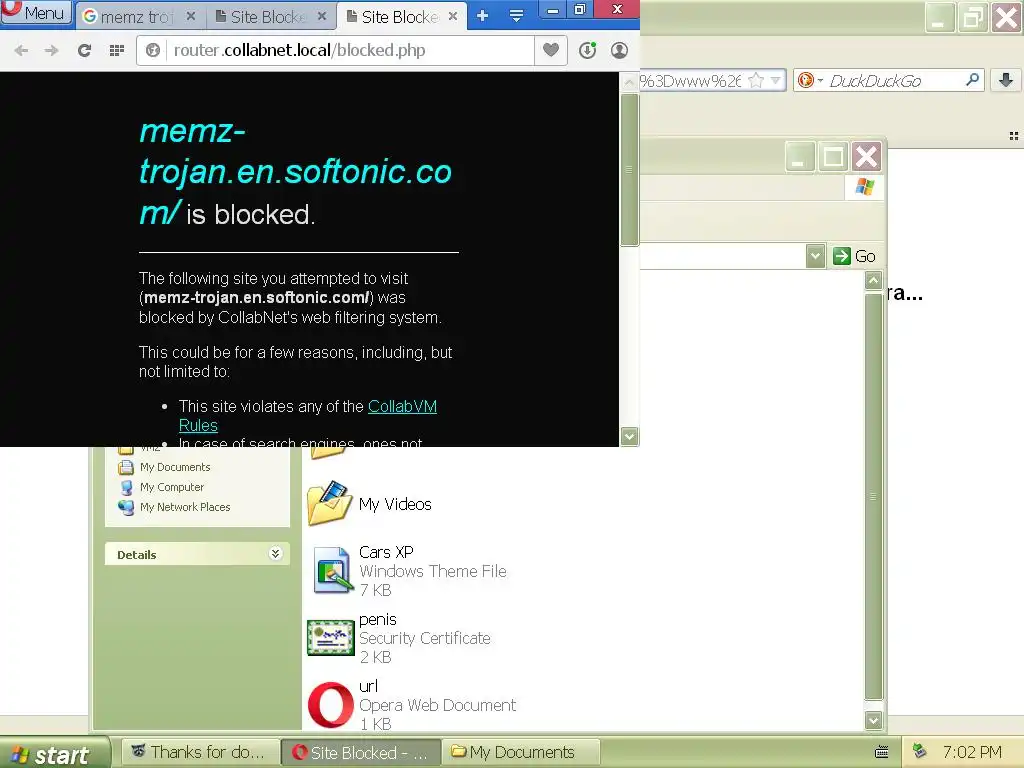The width and height of the screenshot is (1024, 768).
Task: Open Firefox URL history dropdown
Action: tap(775, 80)
